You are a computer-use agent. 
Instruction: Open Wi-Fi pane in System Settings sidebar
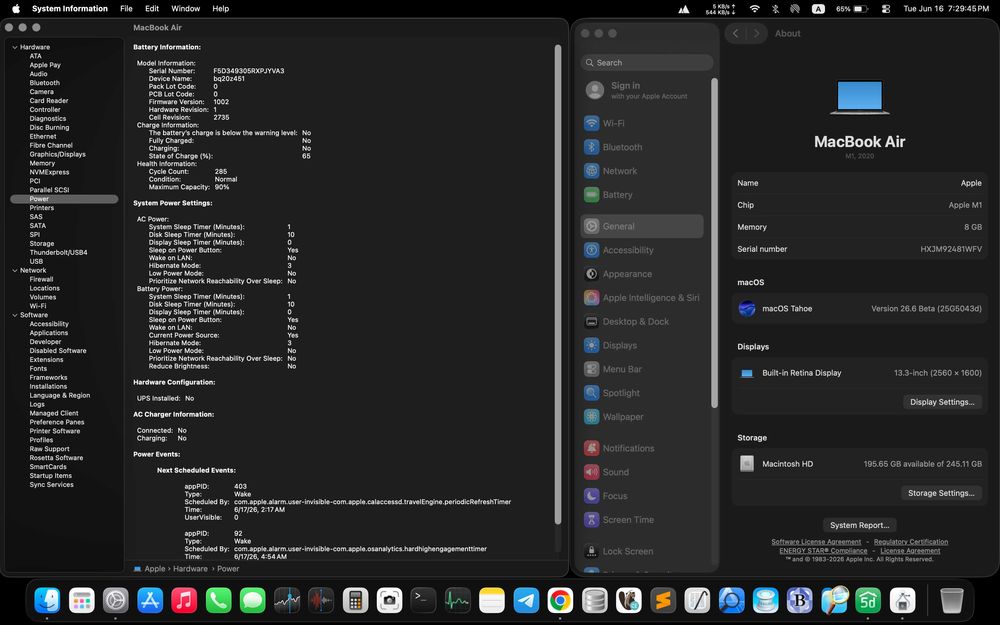[642, 123]
